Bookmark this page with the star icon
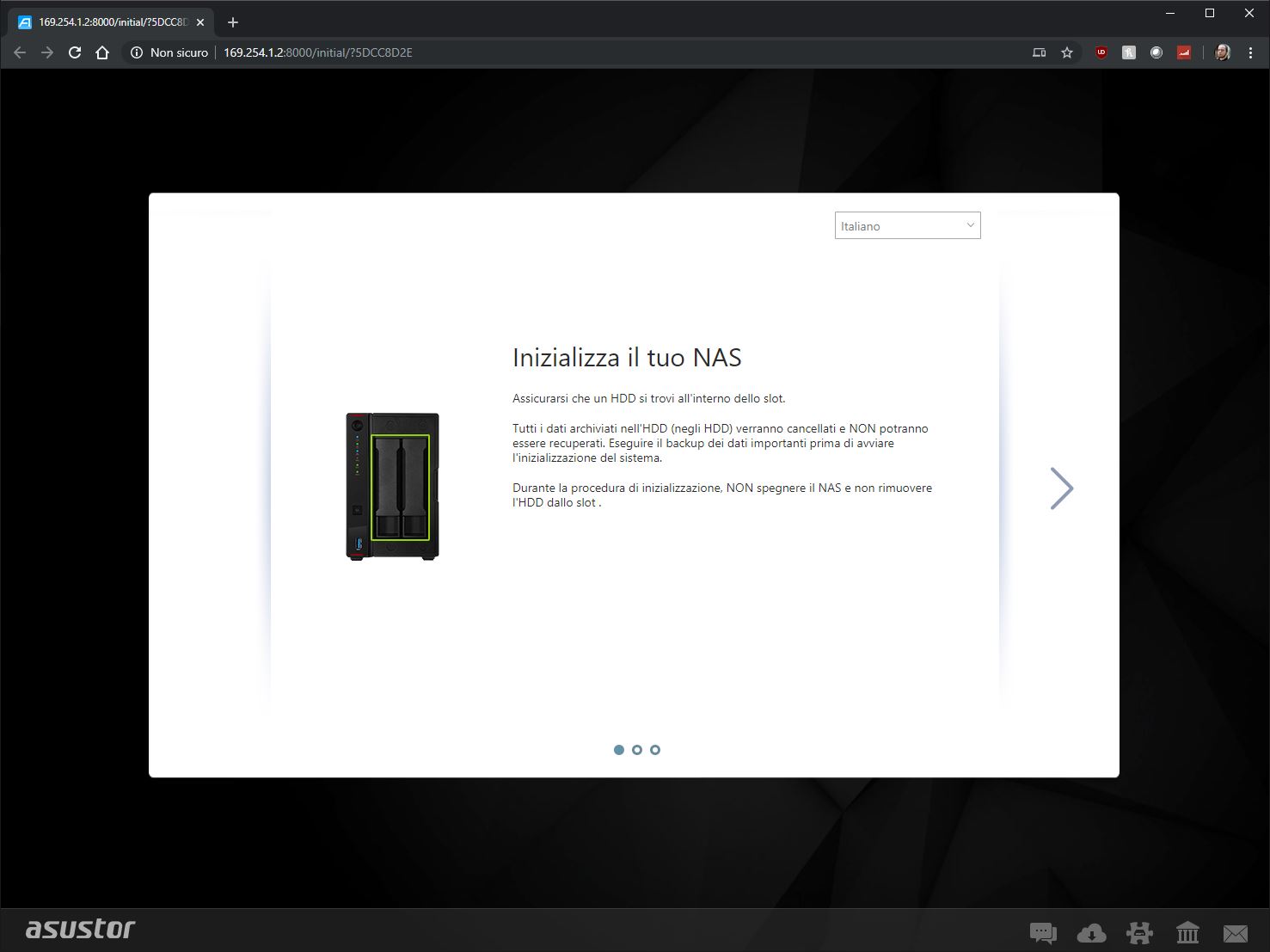 [1067, 52]
